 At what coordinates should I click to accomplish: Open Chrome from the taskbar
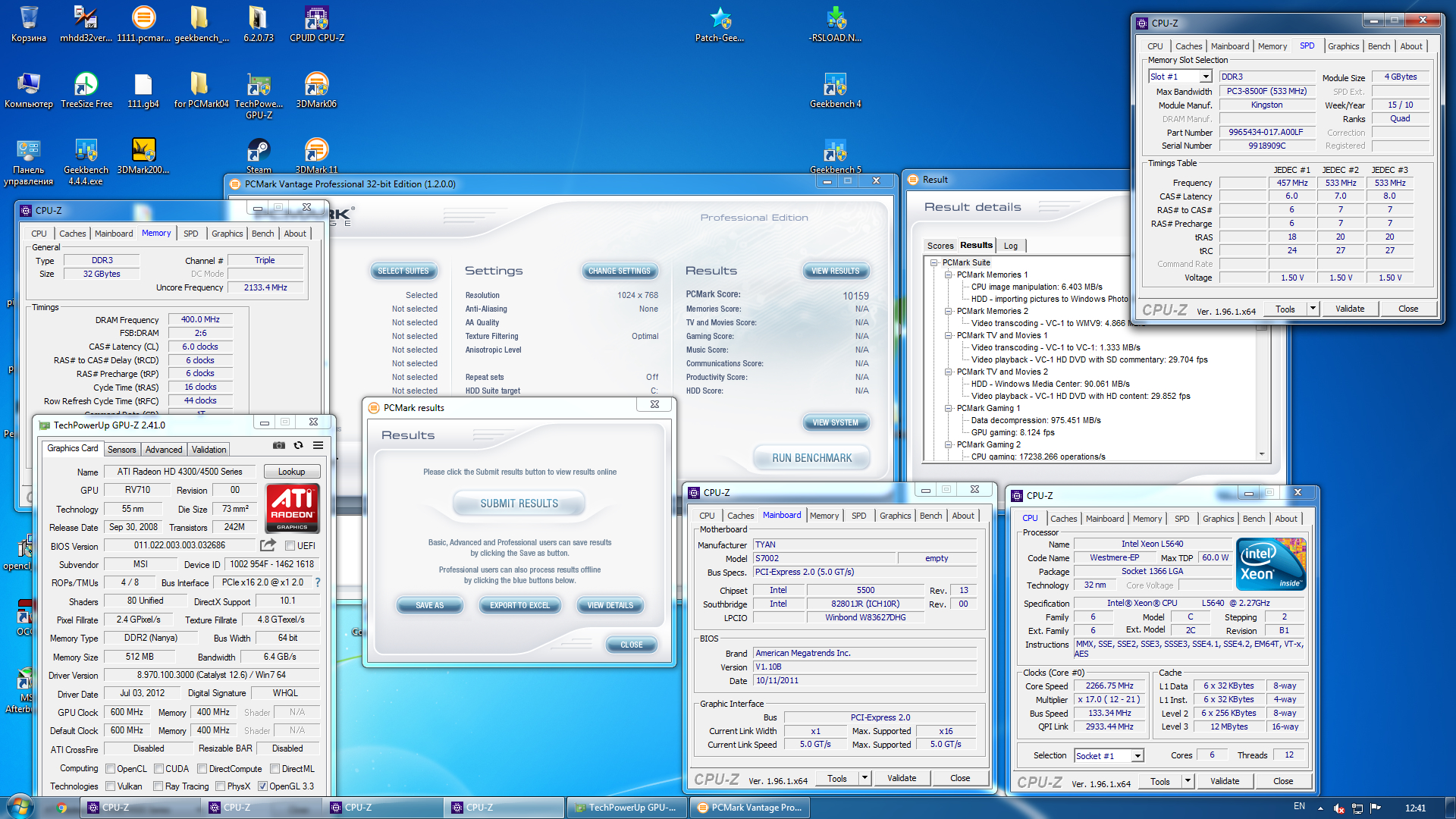62,808
